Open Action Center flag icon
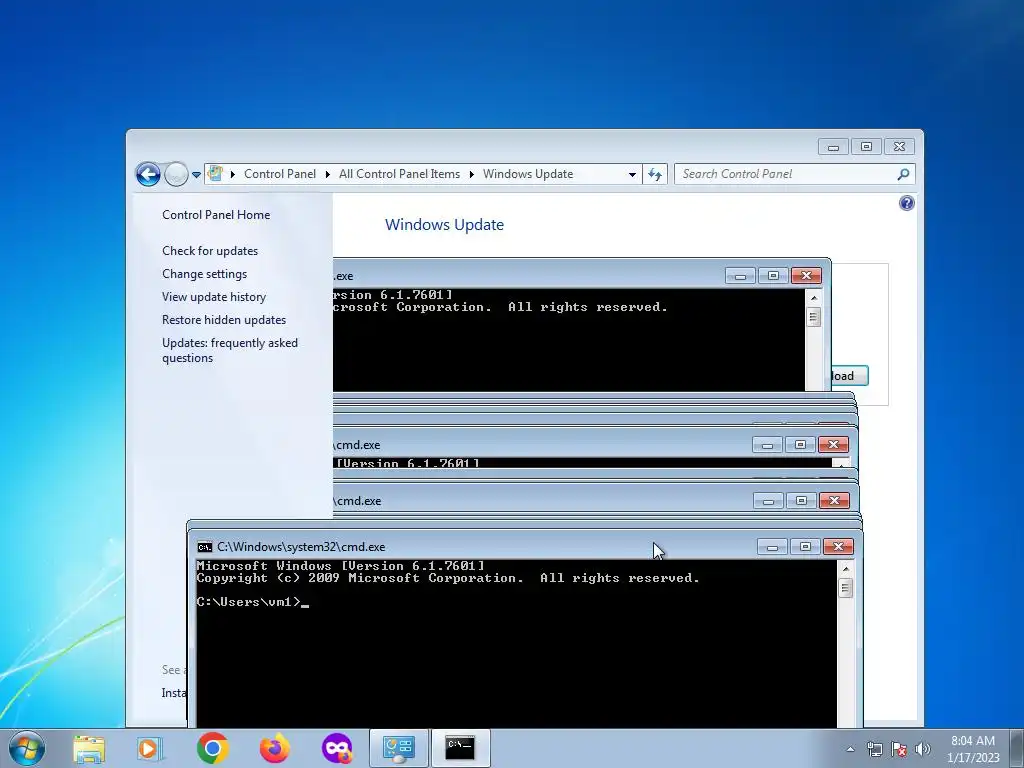The image size is (1024, 768). click(x=899, y=749)
